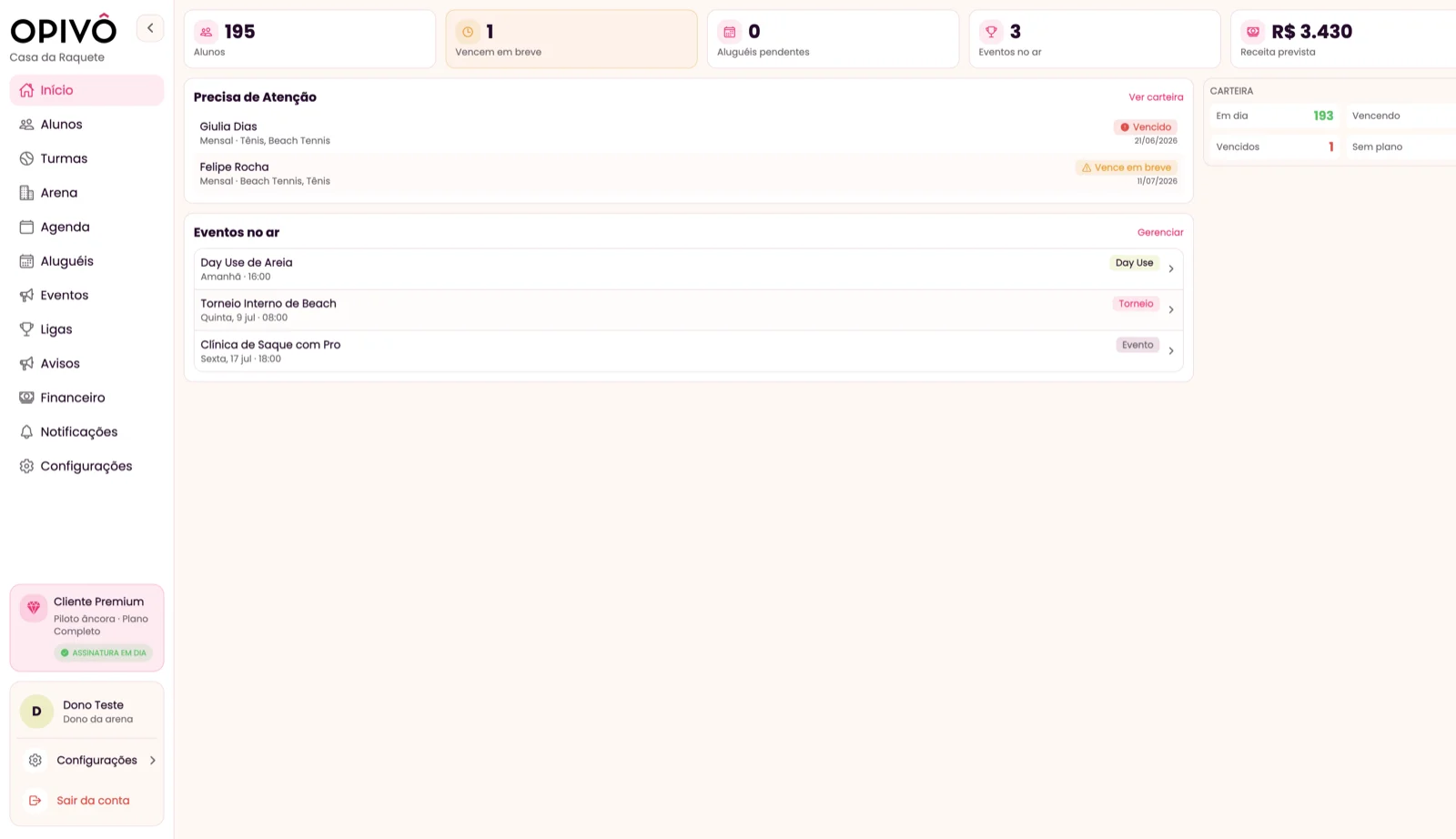This screenshot has height=839, width=1456.
Task: Expand the Clínica de Saque com Pro chevron
Action: click(1171, 350)
